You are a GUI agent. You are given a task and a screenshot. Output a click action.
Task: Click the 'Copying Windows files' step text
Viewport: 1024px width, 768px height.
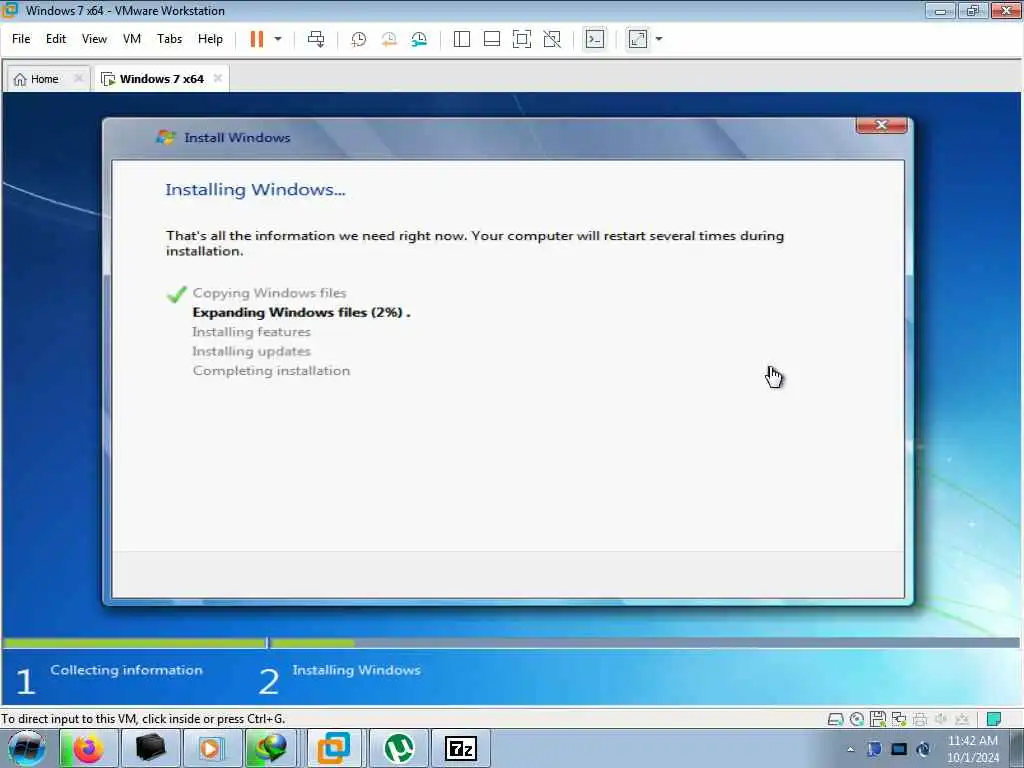coord(269,293)
